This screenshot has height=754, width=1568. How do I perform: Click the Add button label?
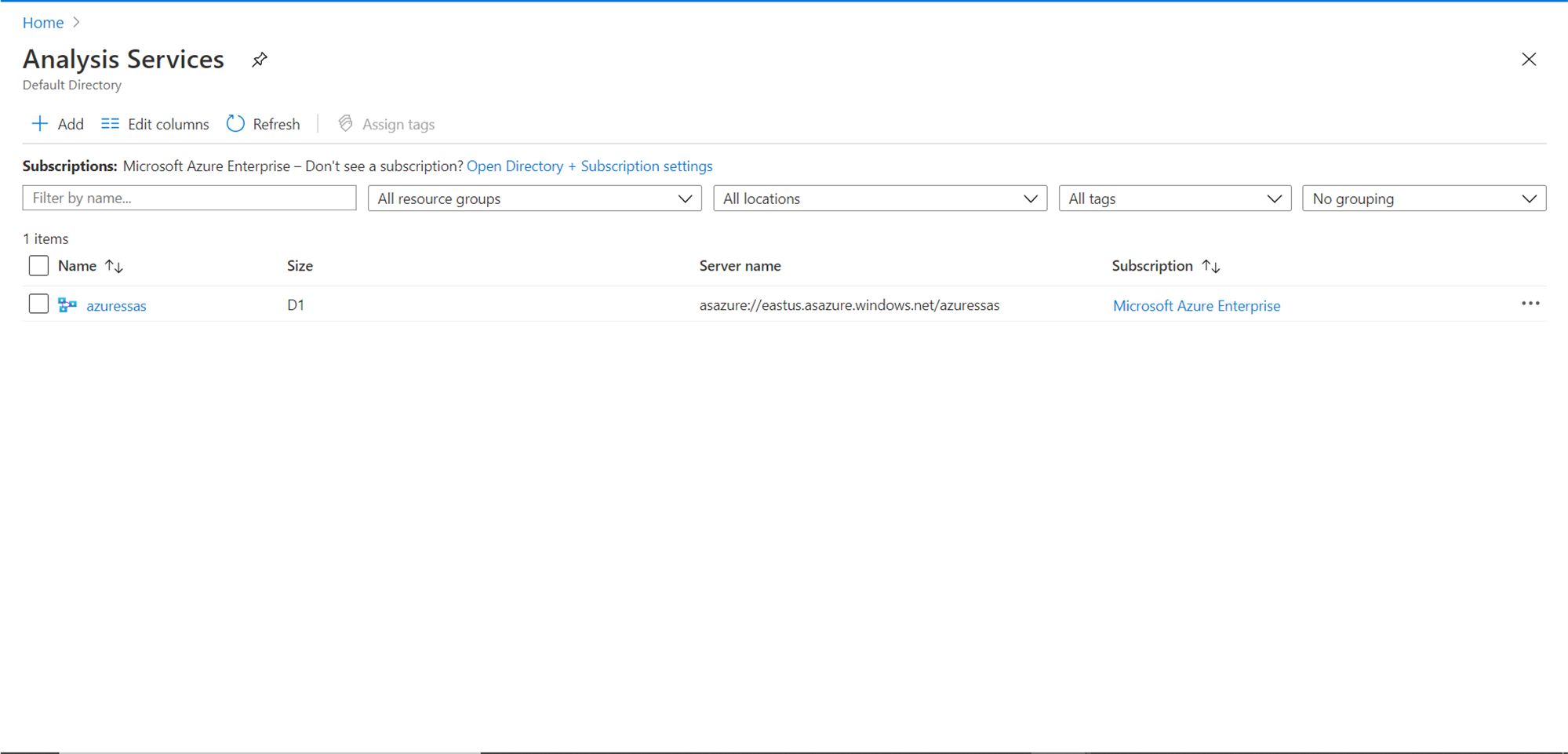[x=71, y=124]
